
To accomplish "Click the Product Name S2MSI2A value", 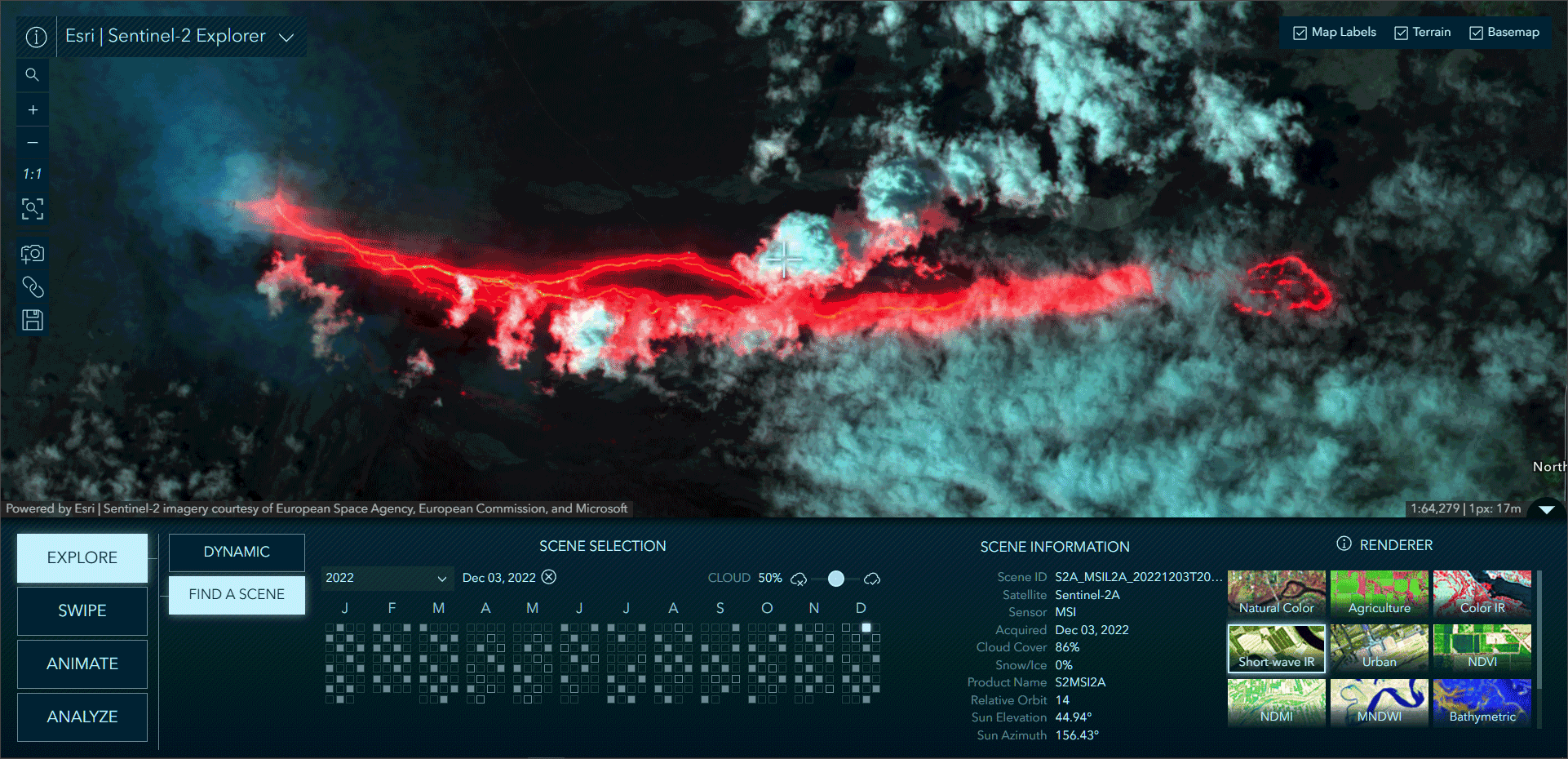I will pos(1080,682).
